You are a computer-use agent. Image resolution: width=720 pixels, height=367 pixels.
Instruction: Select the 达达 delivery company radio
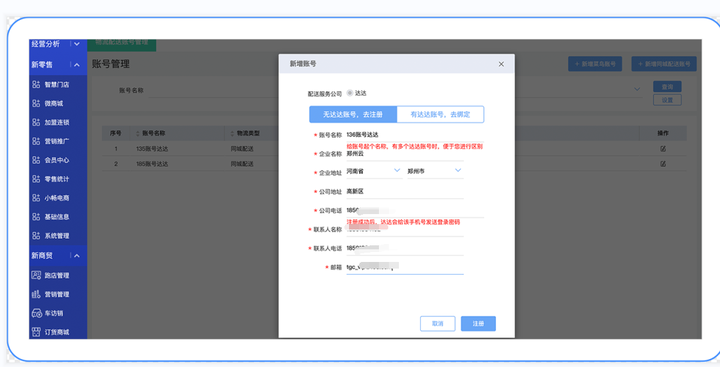(x=350, y=93)
